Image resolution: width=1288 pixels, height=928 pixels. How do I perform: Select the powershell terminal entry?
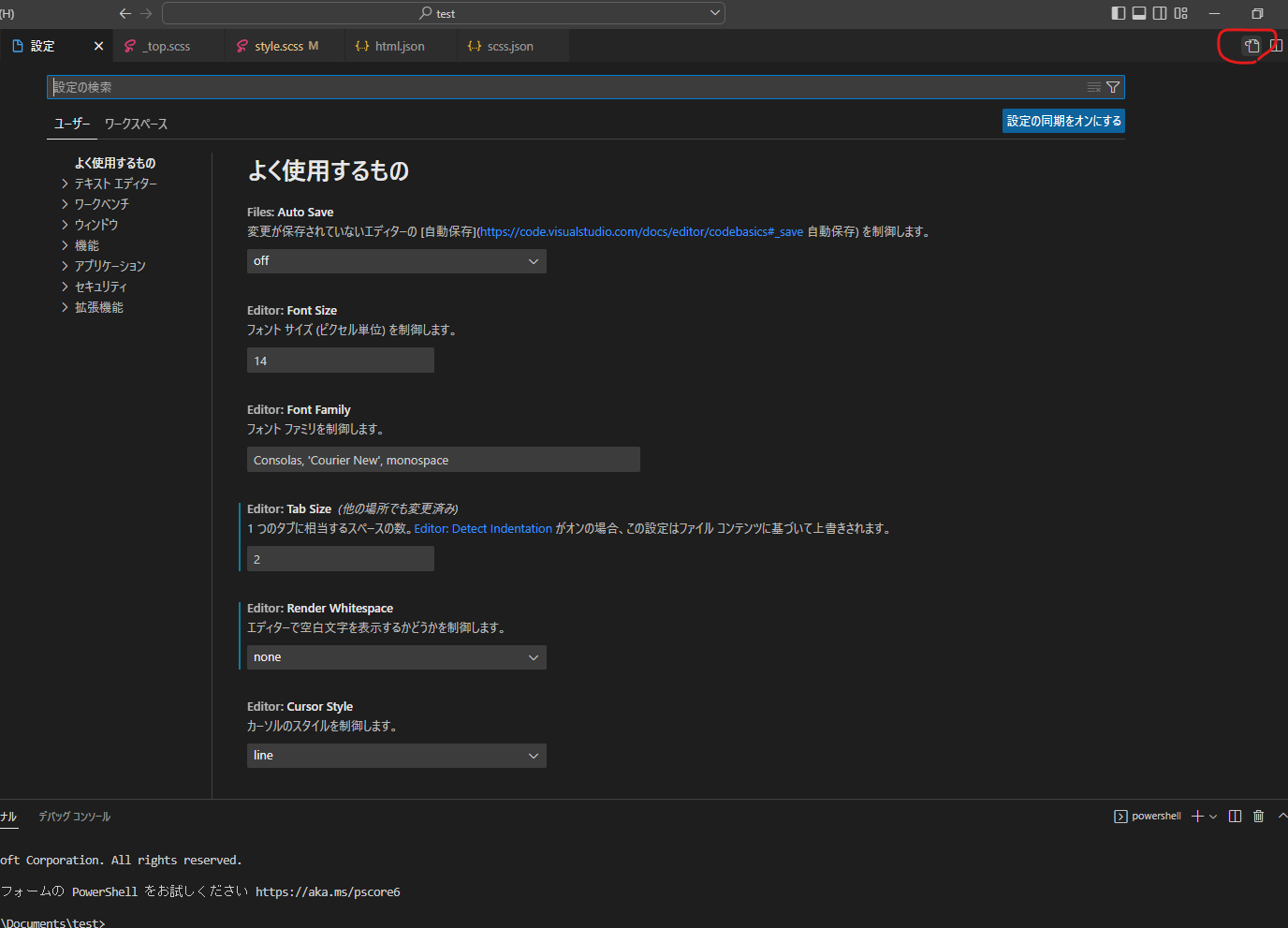[x=1149, y=816]
